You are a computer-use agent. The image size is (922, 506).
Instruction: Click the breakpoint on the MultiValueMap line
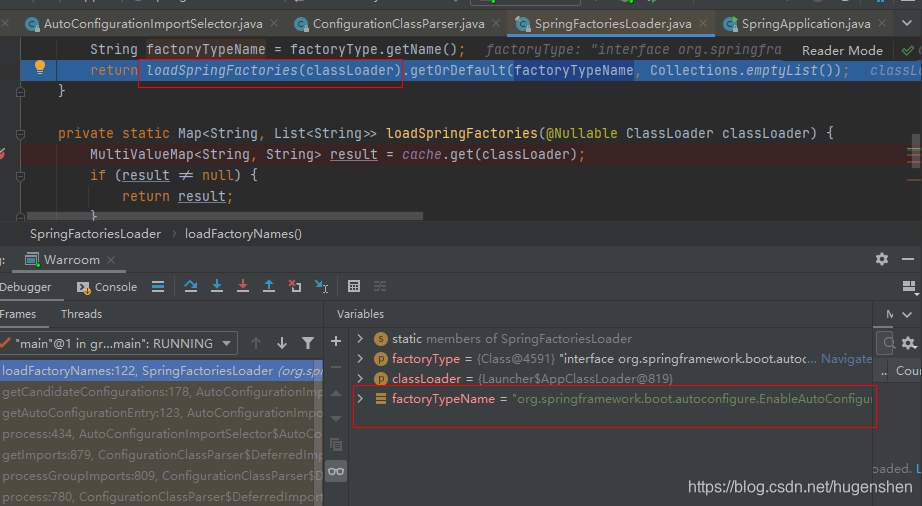click(x=3, y=154)
